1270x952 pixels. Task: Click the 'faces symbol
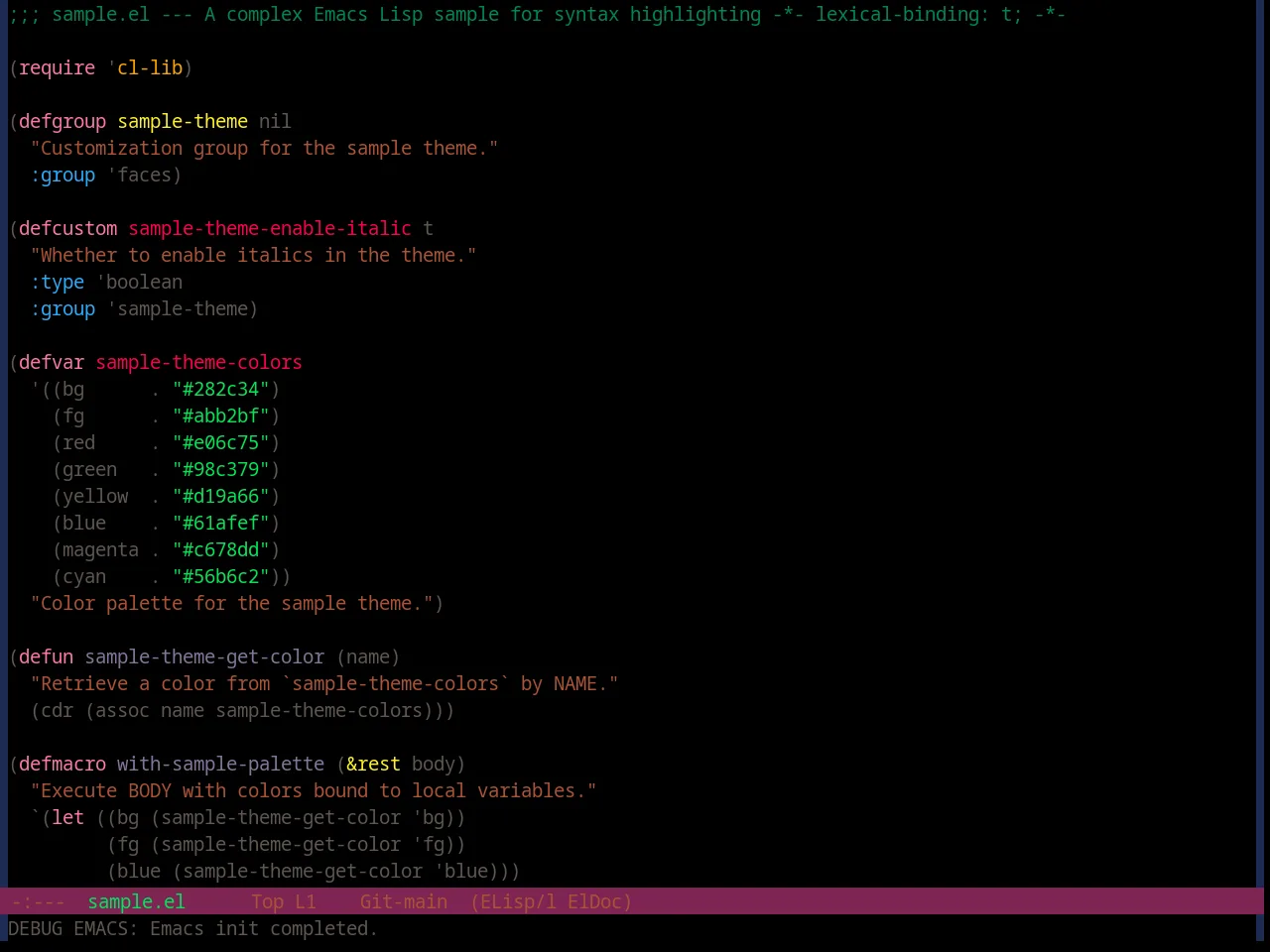pyautogui.click(x=139, y=175)
